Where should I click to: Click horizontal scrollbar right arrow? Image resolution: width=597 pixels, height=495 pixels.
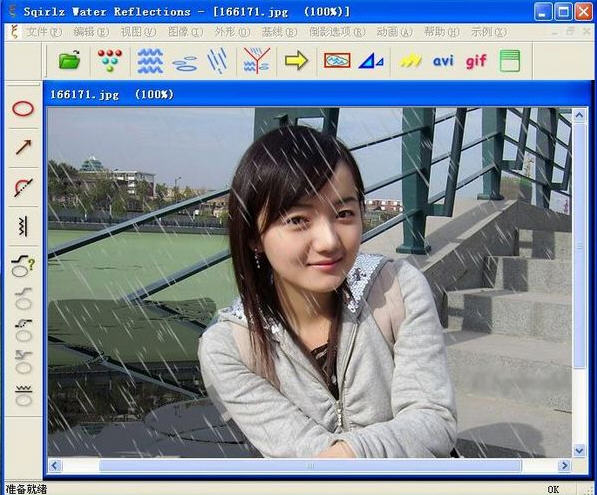[x=565, y=465]
